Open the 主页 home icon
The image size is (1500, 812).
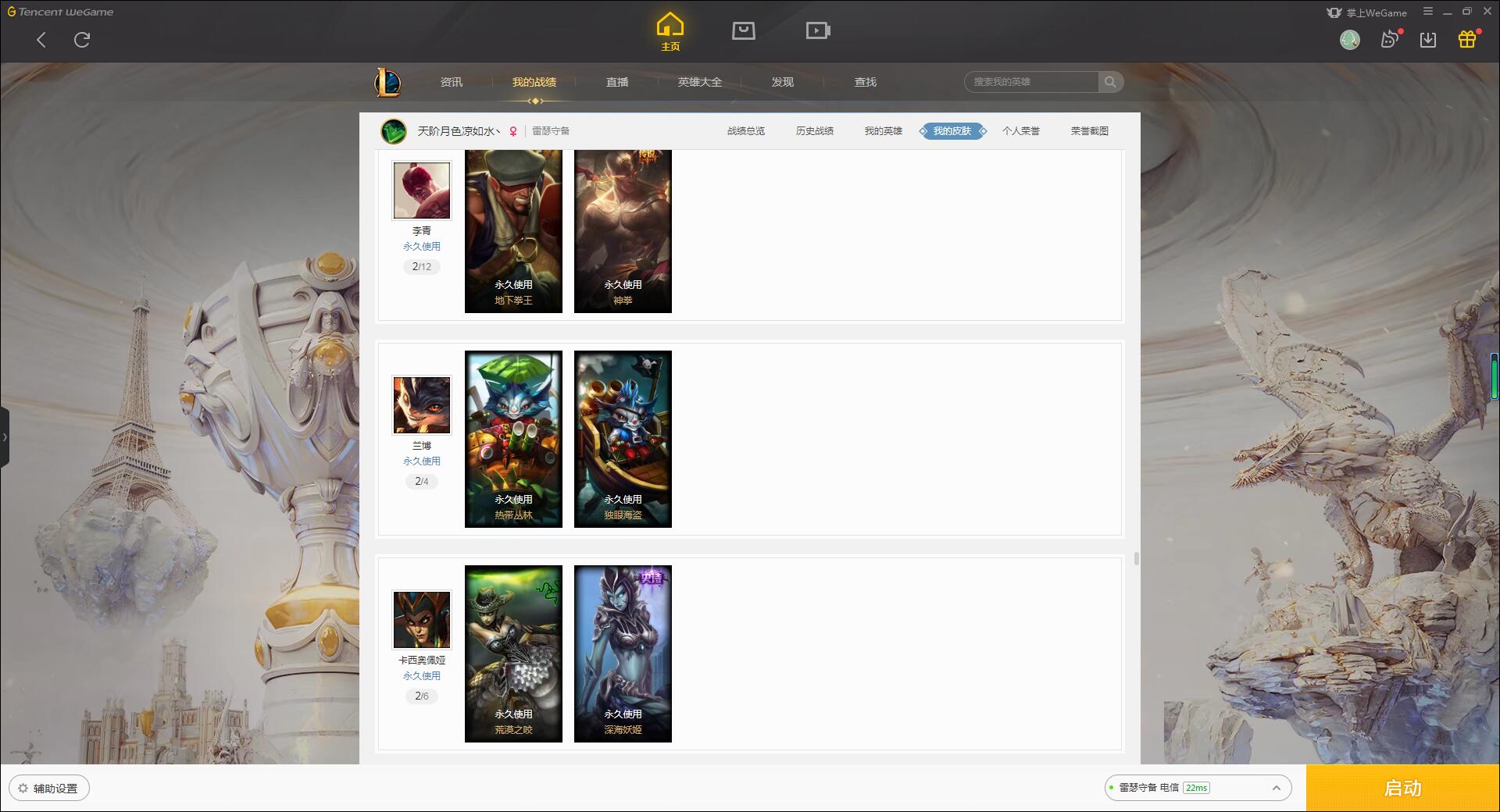pos(670,32)
